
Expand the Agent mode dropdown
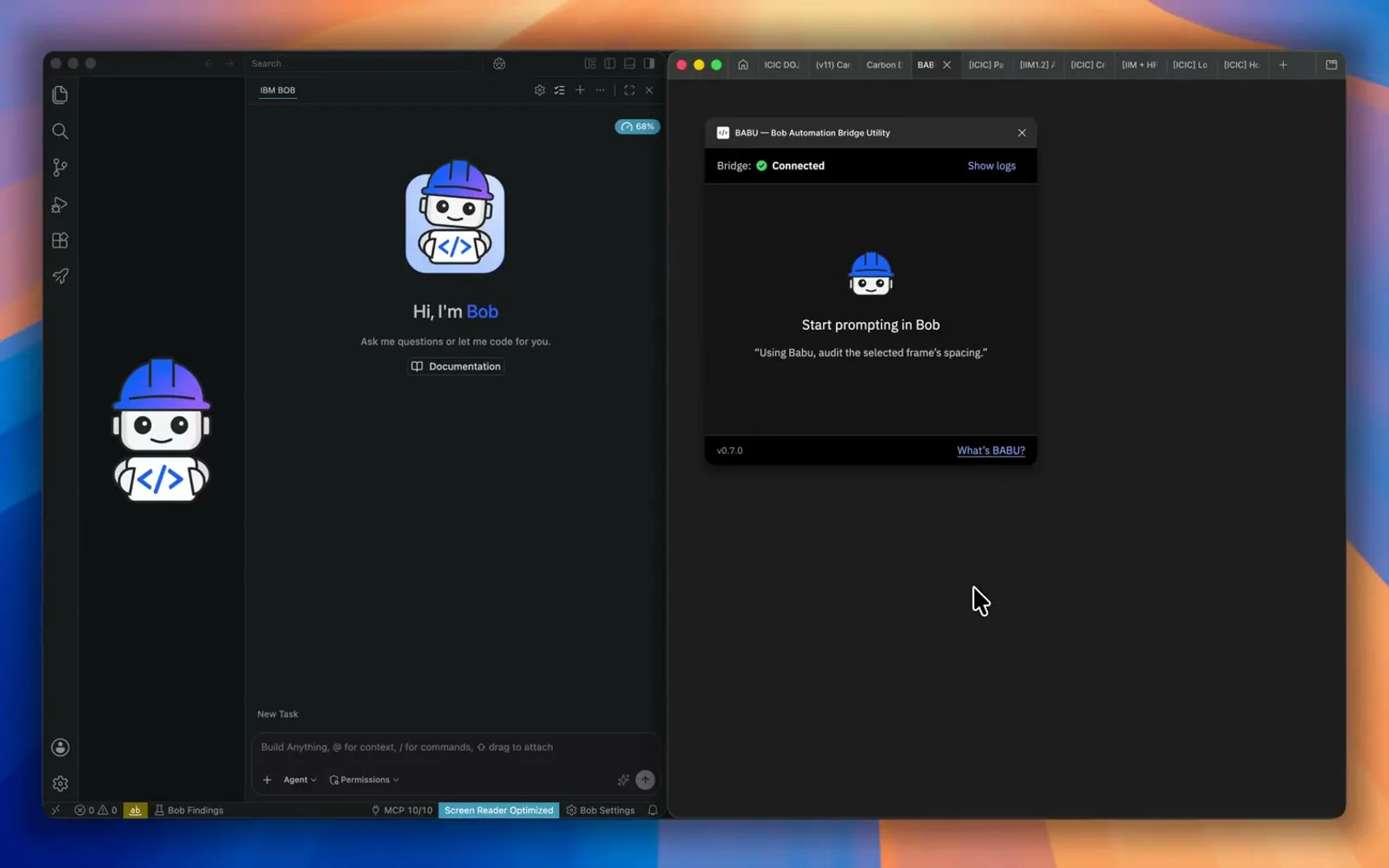[300, 779]
